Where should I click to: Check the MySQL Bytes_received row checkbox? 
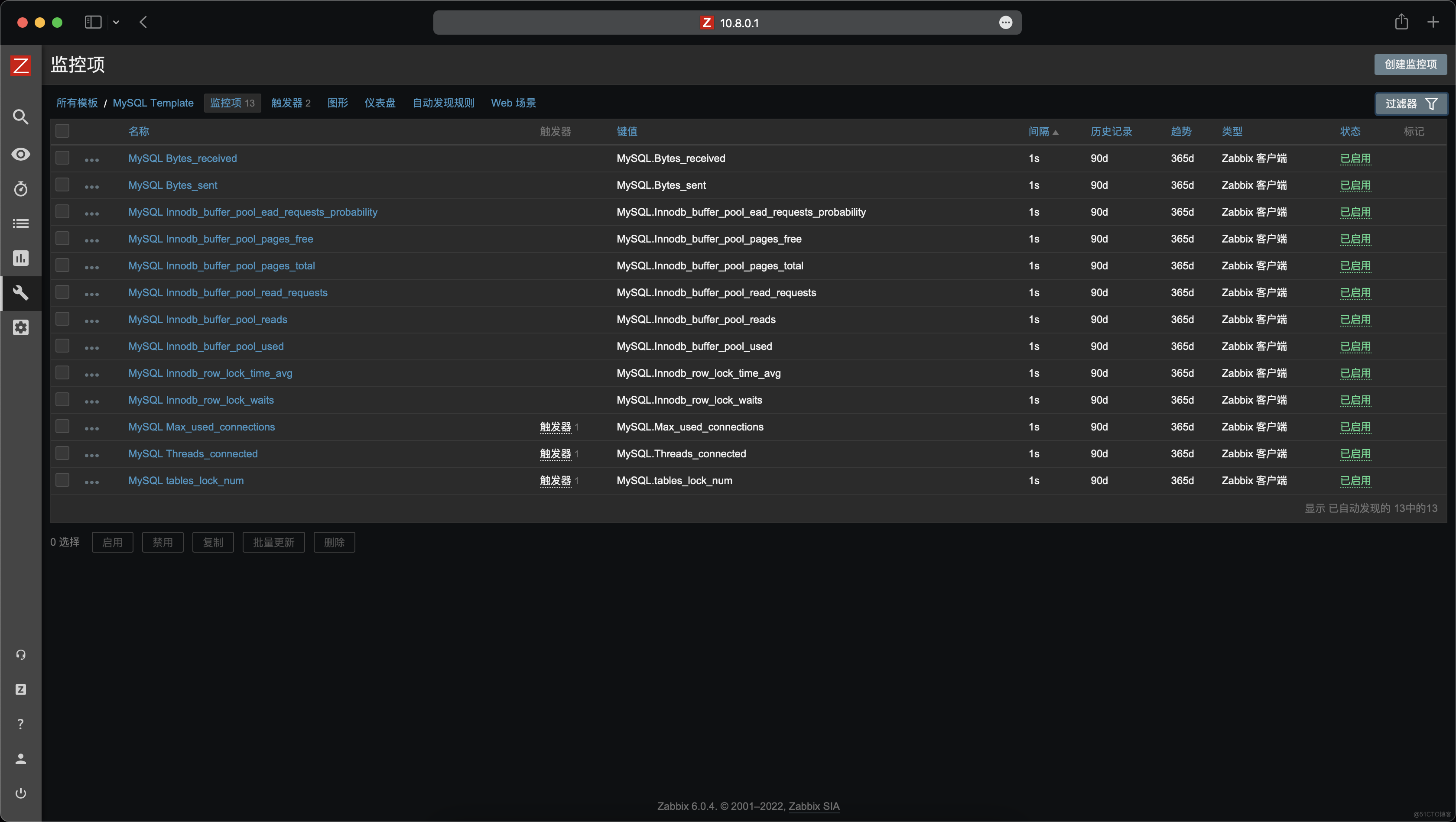[62, 158]
